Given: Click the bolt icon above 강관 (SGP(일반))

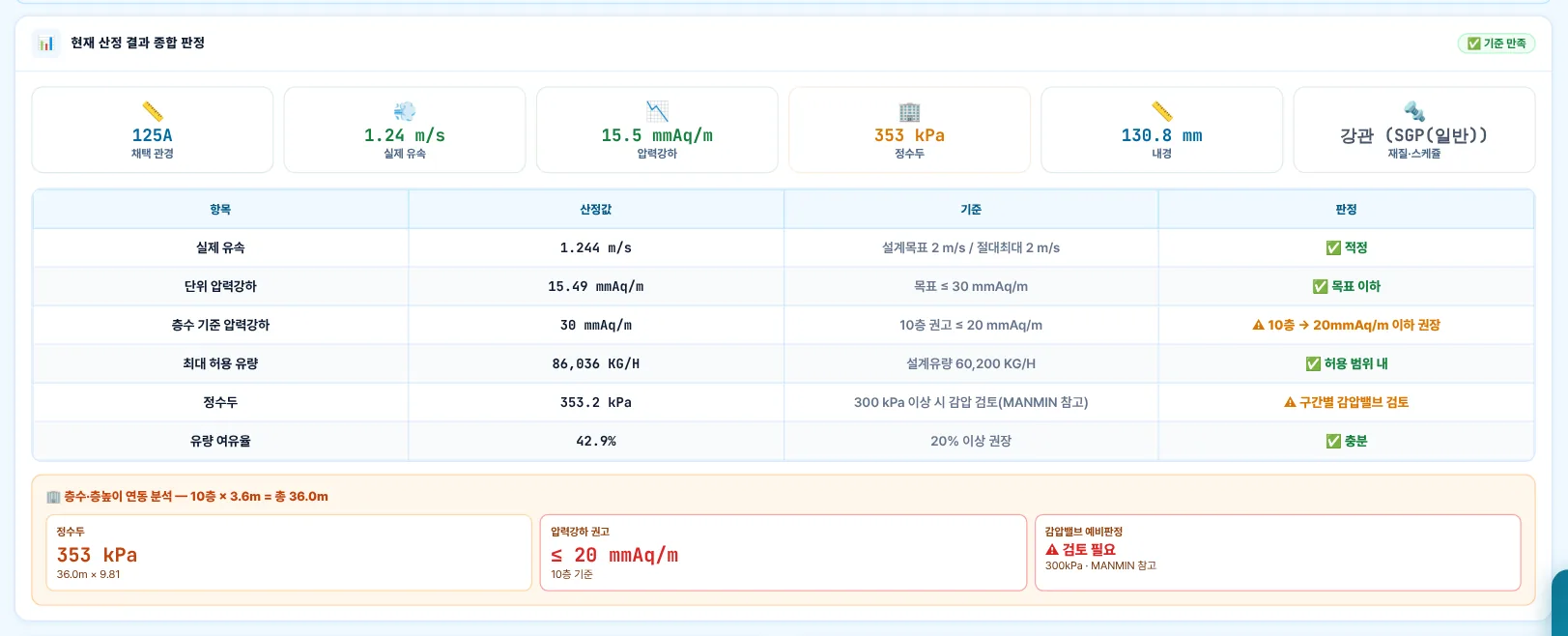Looking at the screenshot, I should pyautogui.click(x=1414, y=111).
